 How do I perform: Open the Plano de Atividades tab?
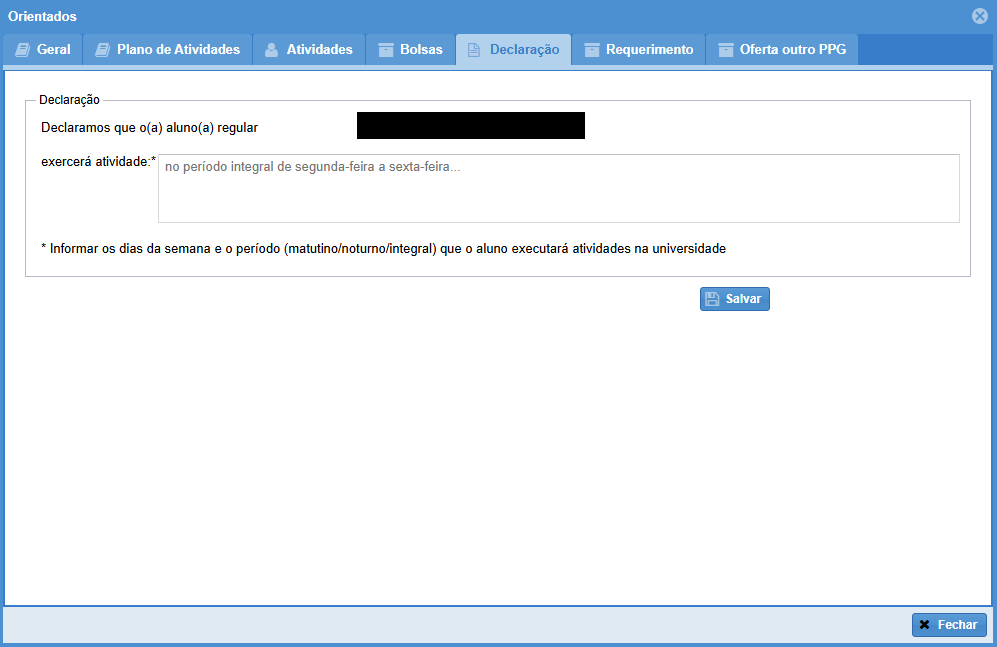coord(178,50)
